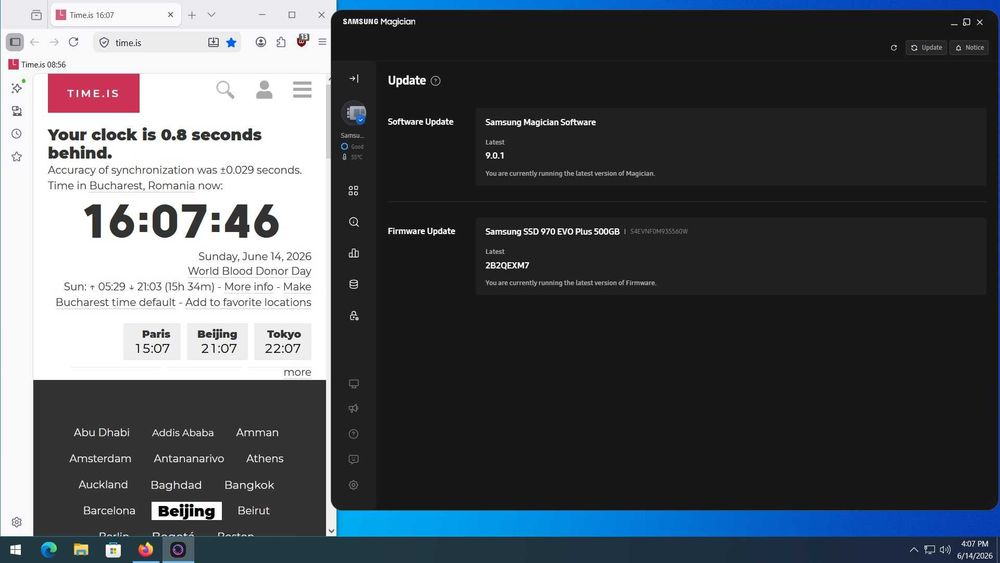This screenshot has width=1000, height=563.
Task: Click the Update button in Magician header
Action: point(926,48)
